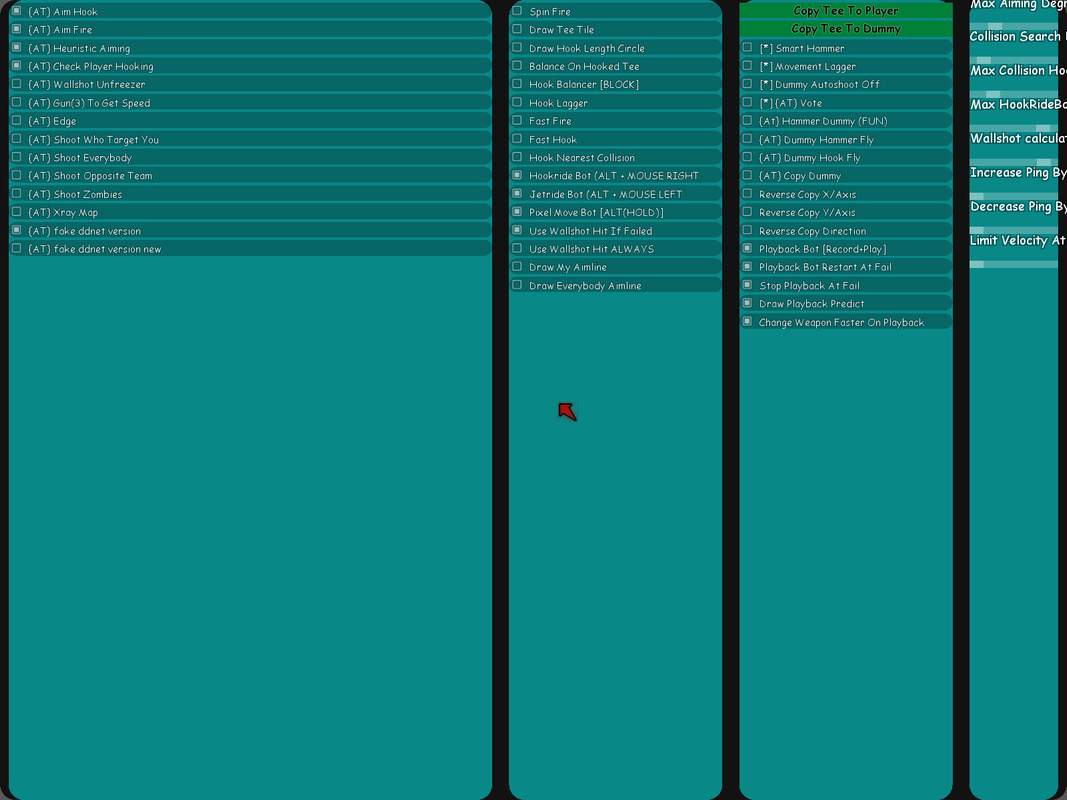Disable Hookride Bot (ALT + MOUSE RIGHT)
The width and height of the screenshot is (1067, 800).
coord(517,175)
